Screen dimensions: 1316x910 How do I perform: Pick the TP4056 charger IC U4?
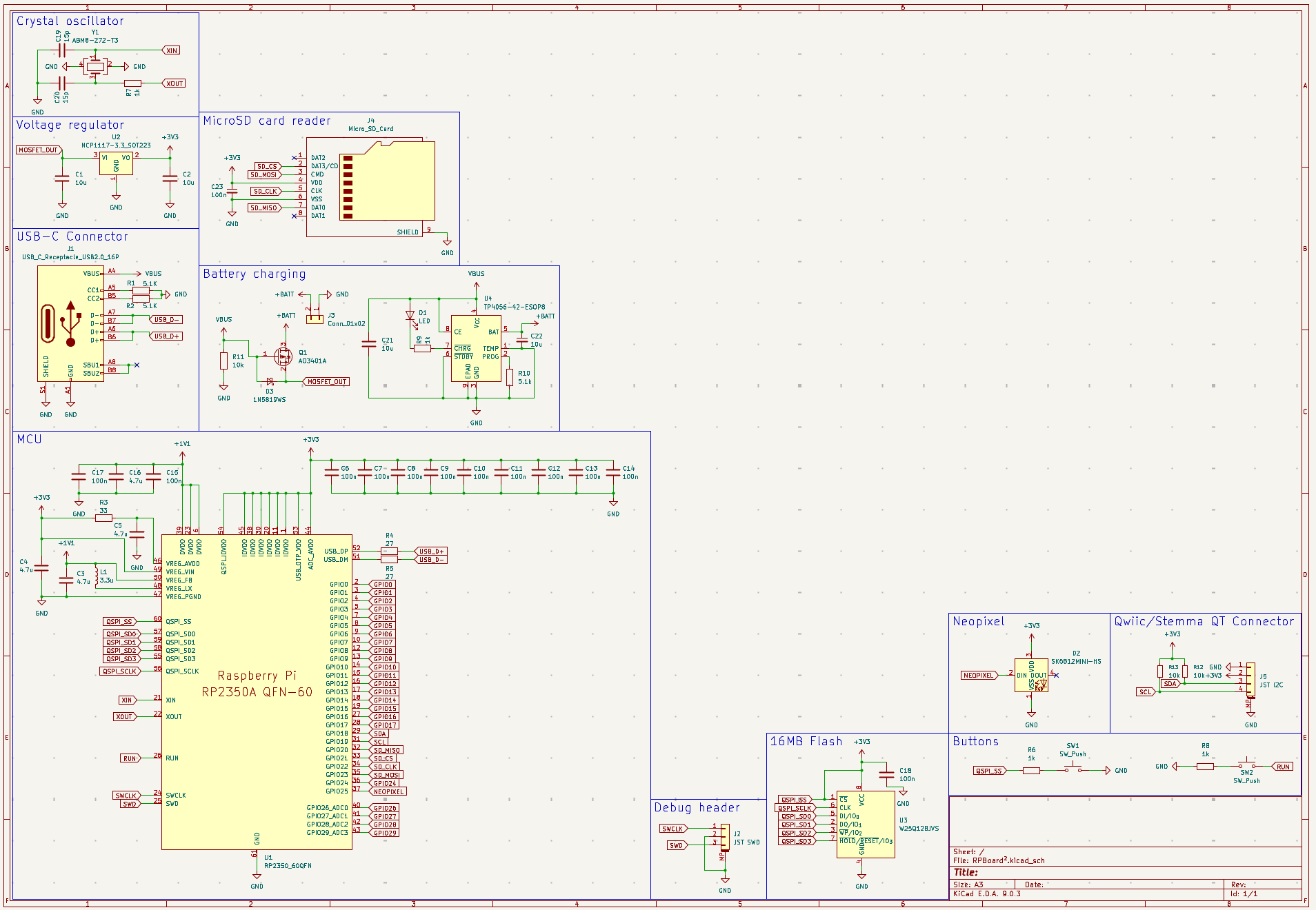(x=476, y=348)
